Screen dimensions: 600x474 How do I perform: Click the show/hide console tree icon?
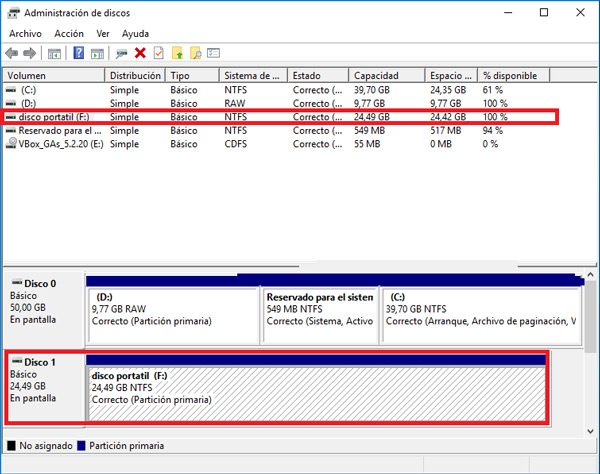[x=54, y=54]
